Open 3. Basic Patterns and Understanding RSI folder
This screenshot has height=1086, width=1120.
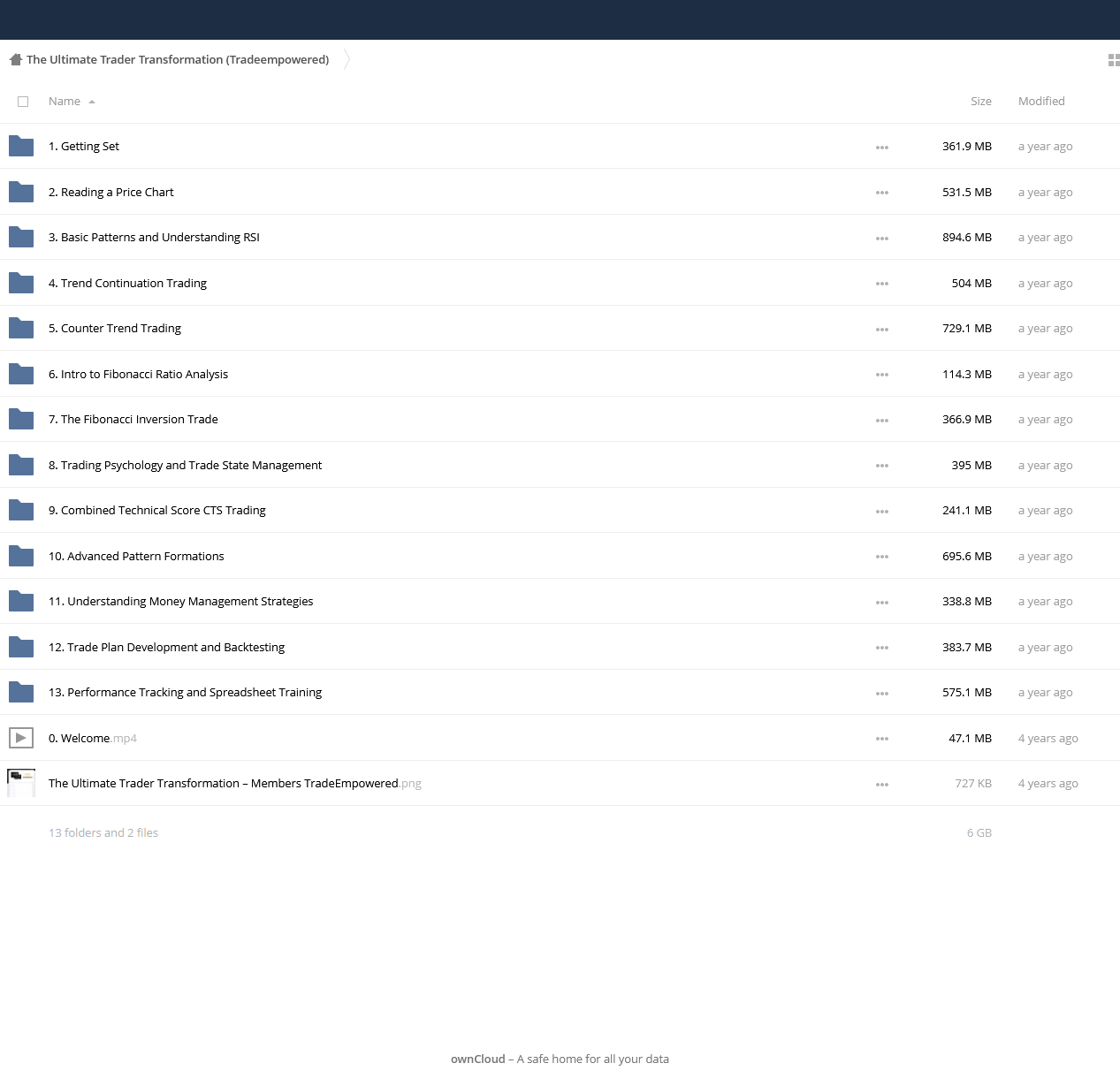154,238
